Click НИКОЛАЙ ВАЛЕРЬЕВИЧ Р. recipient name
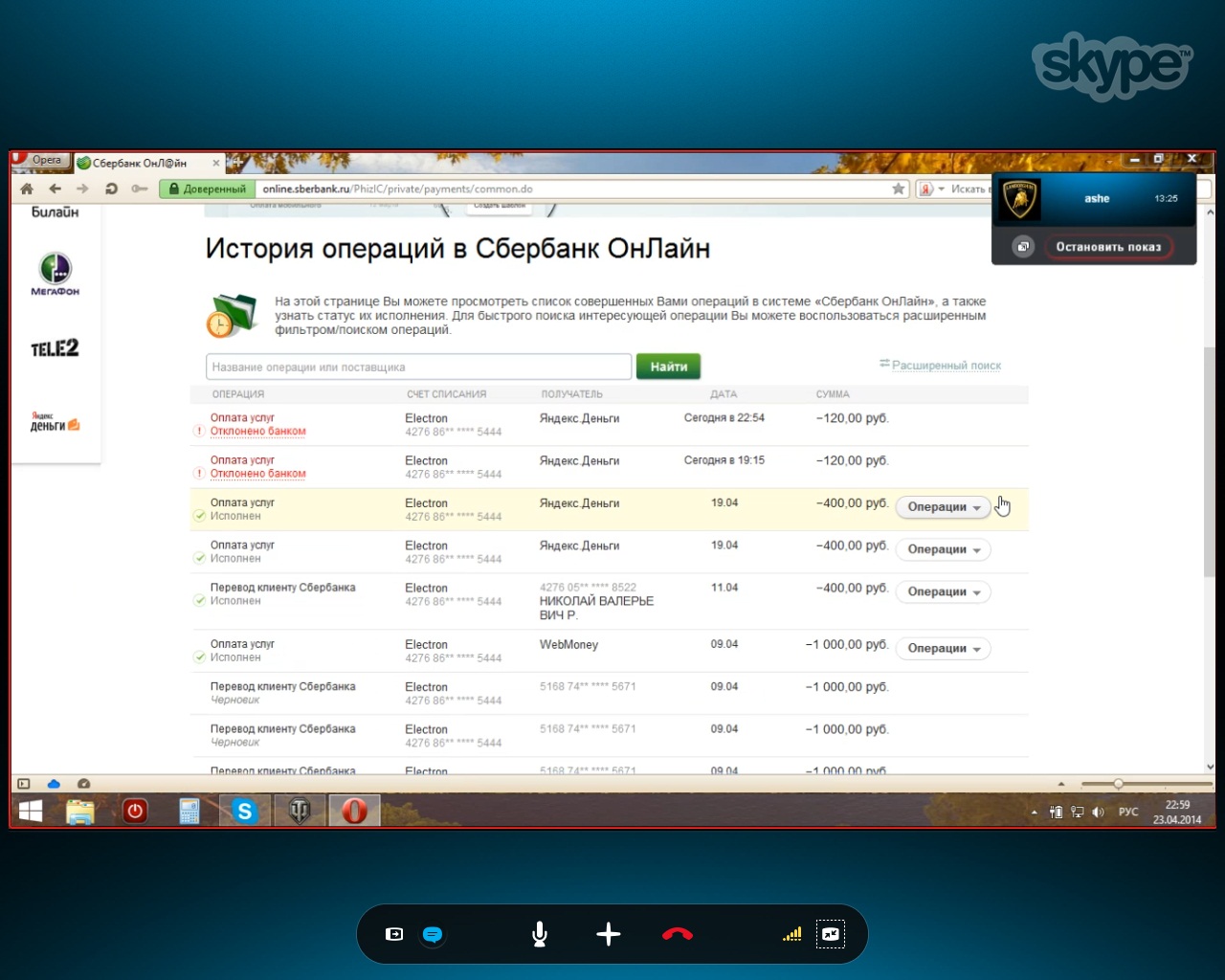Screen dimensions: 1225x980 click(x=596, y=608)
